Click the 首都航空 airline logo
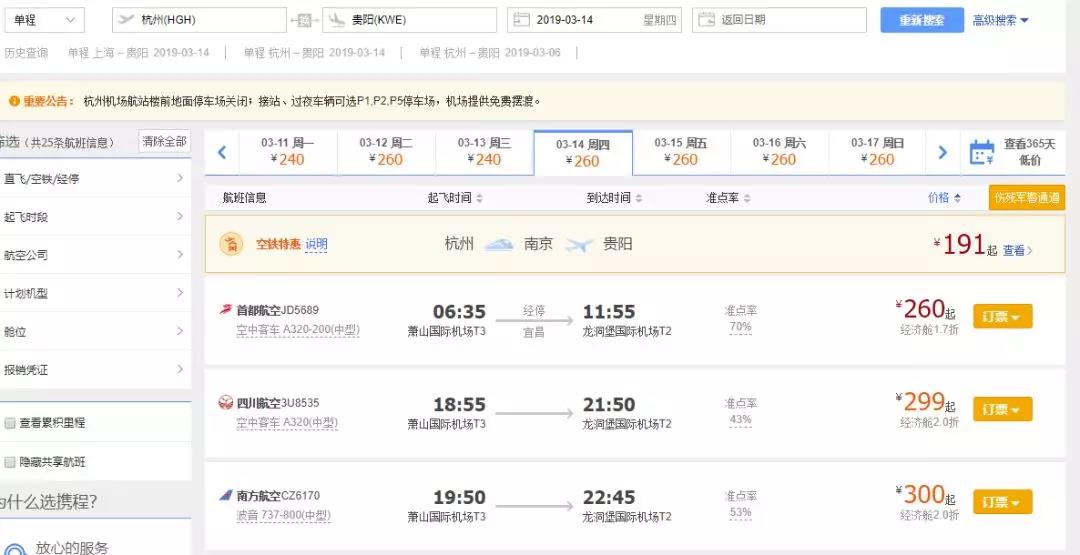Screen dimensions: 1080x555 click(225, 310)
